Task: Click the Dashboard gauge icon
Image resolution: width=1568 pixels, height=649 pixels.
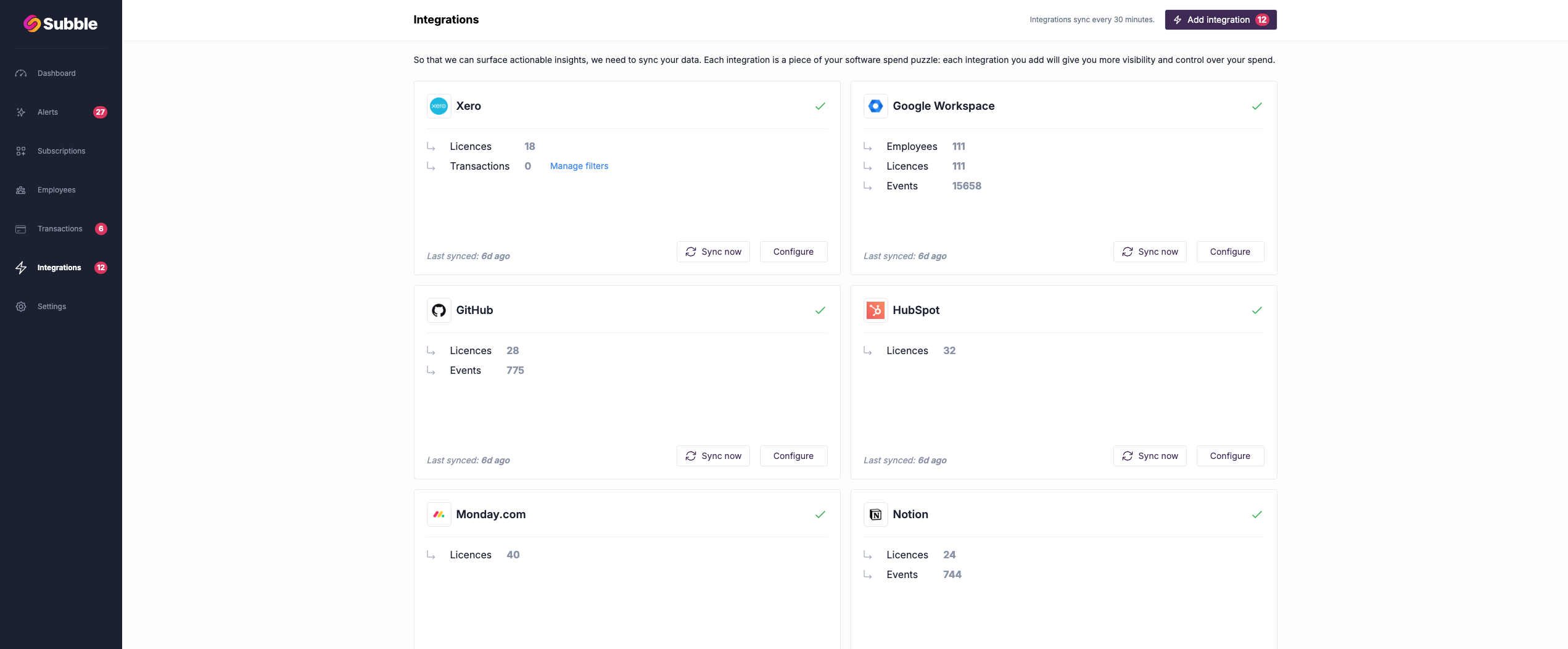Action: [x=21, y=73]
